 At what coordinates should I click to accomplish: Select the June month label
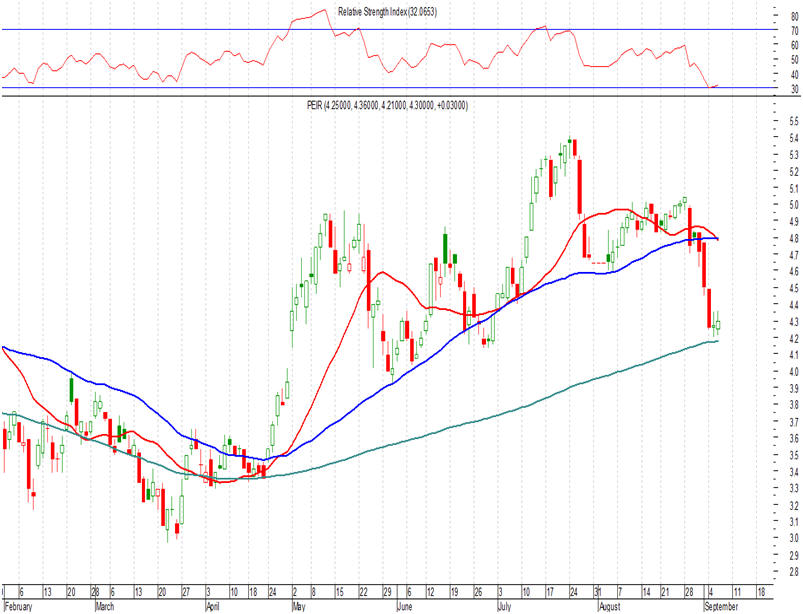tap(405, 607)
